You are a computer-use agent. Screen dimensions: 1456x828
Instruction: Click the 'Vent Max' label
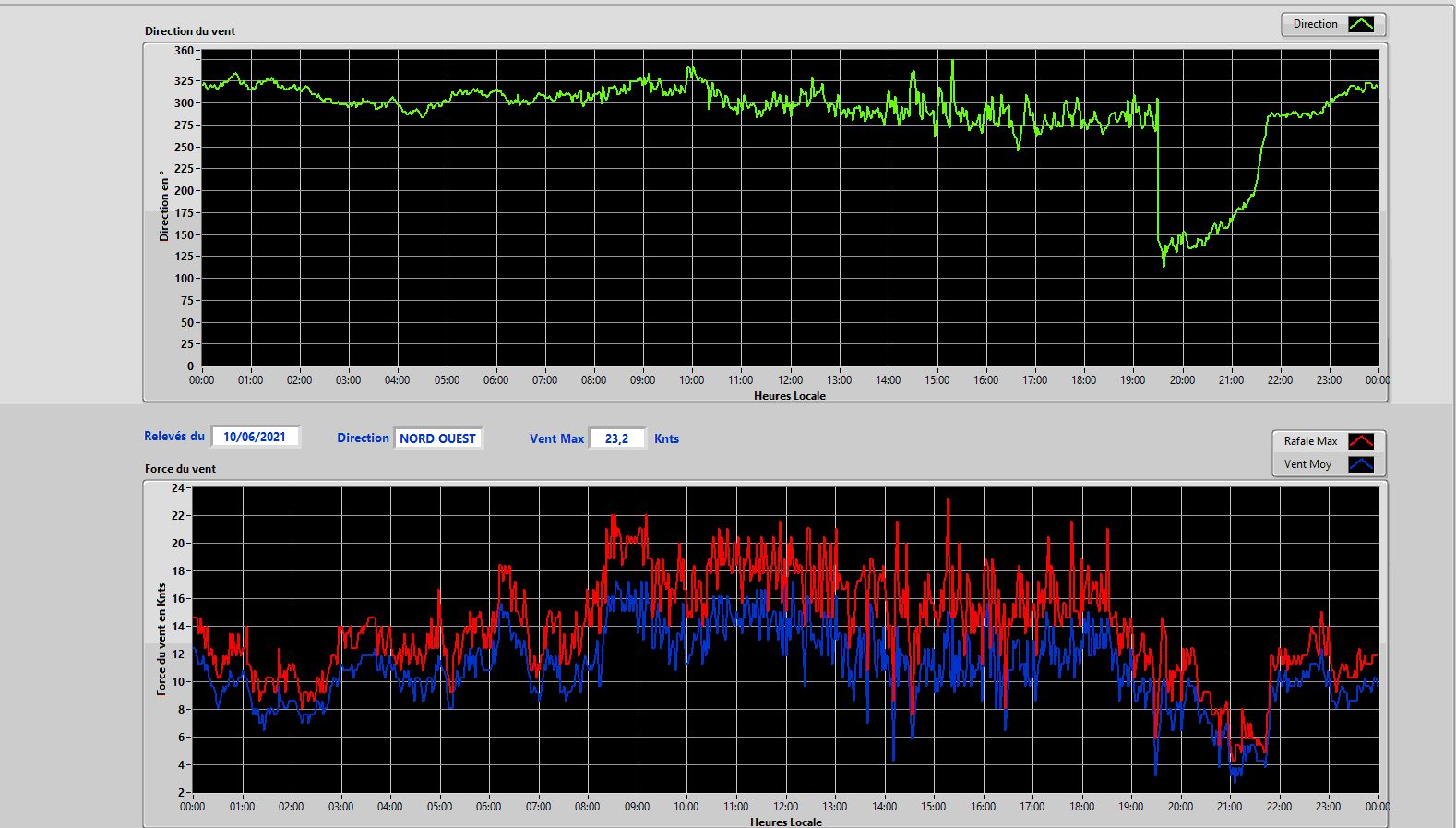[x=556, y=438]
